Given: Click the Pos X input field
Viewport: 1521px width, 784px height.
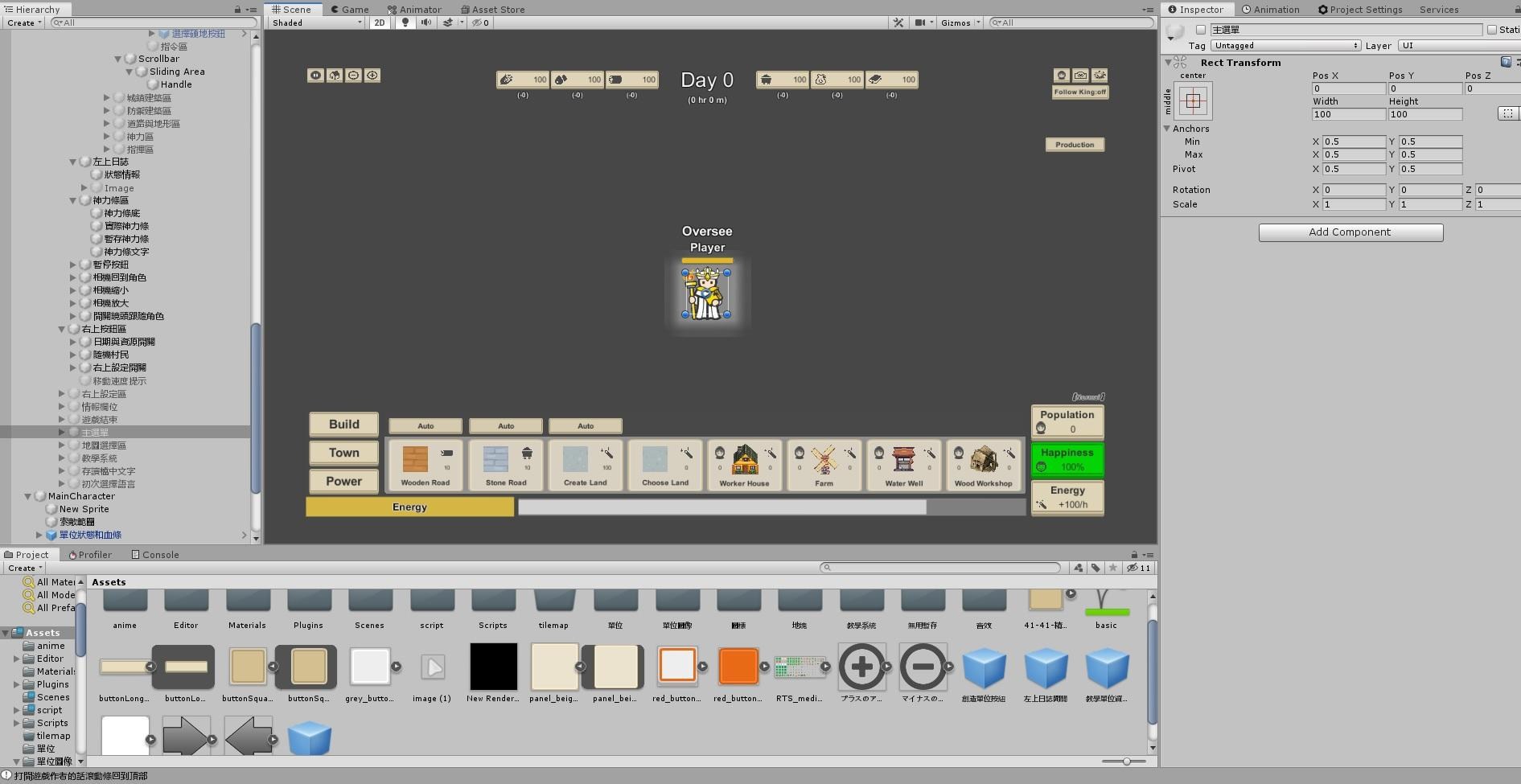Looking at the screenshot, I should [x=1348, y=88].
